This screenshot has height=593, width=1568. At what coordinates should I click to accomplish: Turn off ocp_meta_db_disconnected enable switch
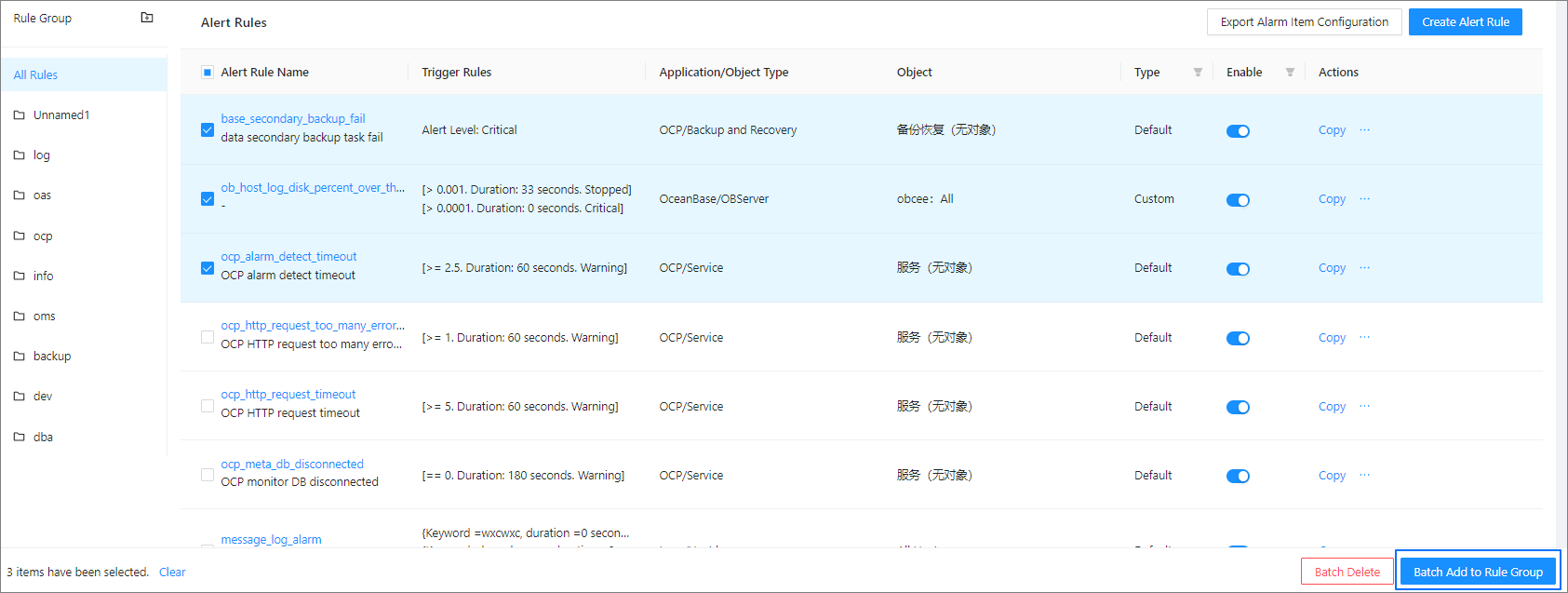[1238, 477]
